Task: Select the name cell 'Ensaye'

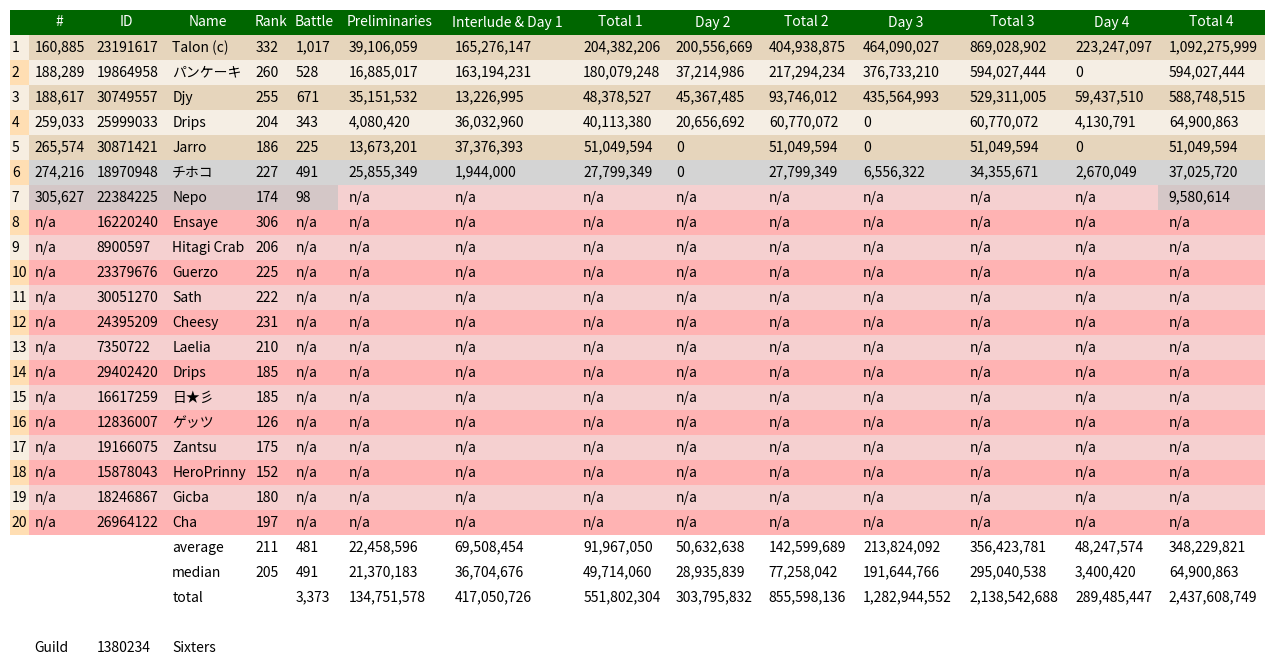Action: coord(194,222)
